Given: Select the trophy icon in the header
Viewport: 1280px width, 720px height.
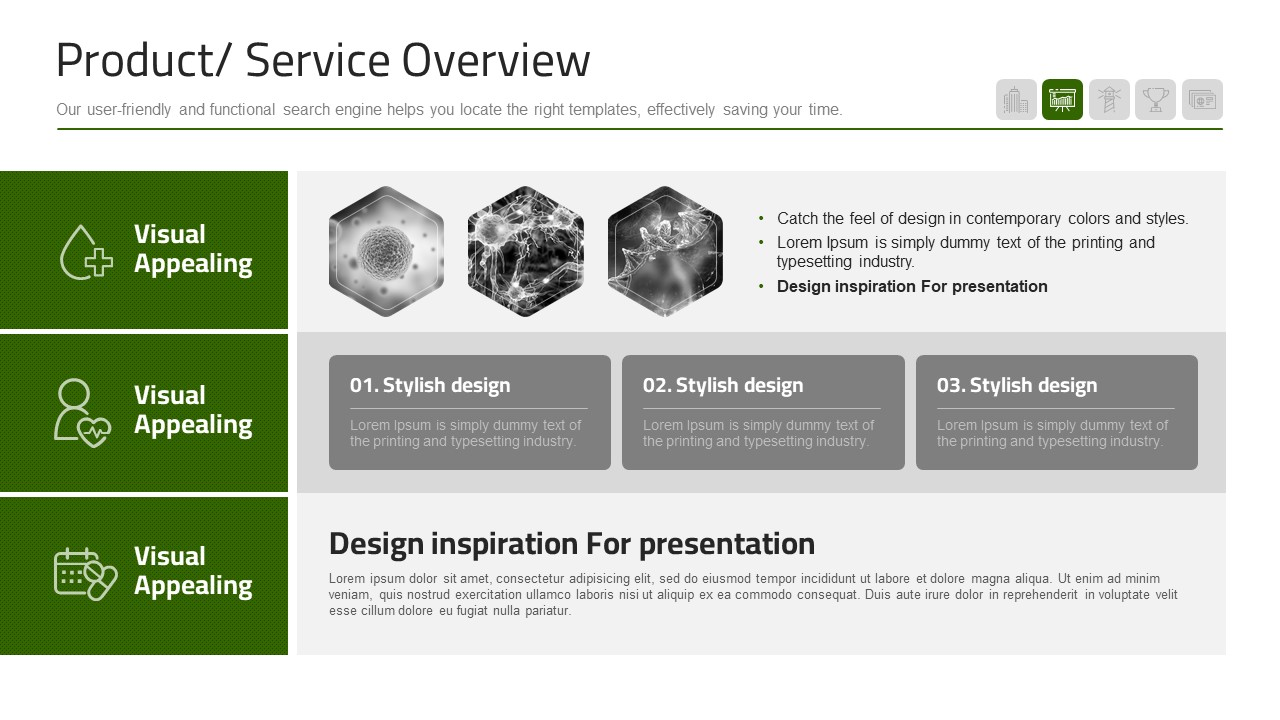Looking at the screenshot, I should point(1155,100).
